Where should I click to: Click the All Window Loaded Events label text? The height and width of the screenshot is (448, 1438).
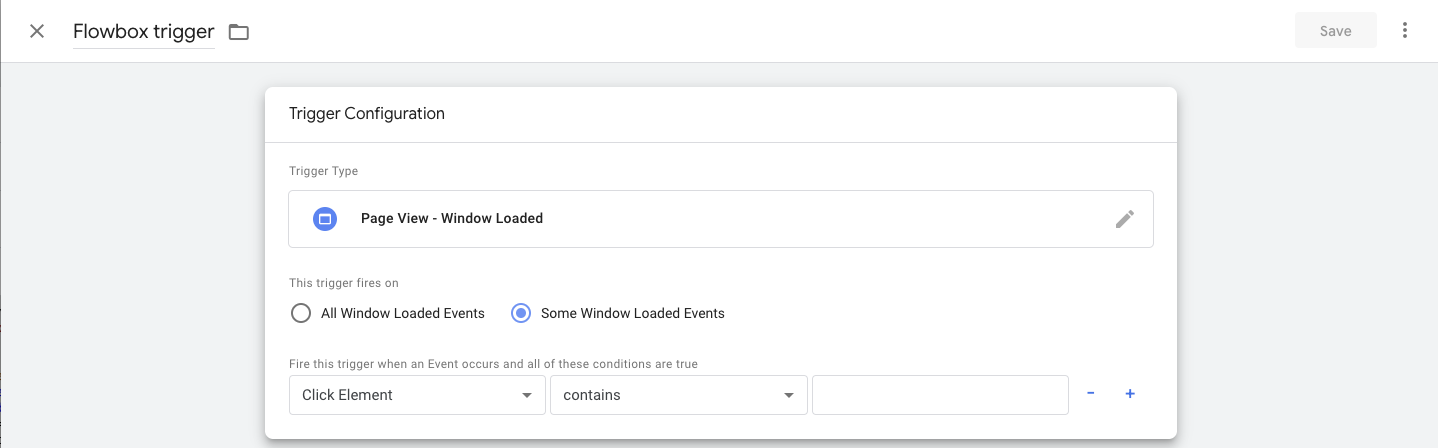pyautogui.click(x=402, y=313)
